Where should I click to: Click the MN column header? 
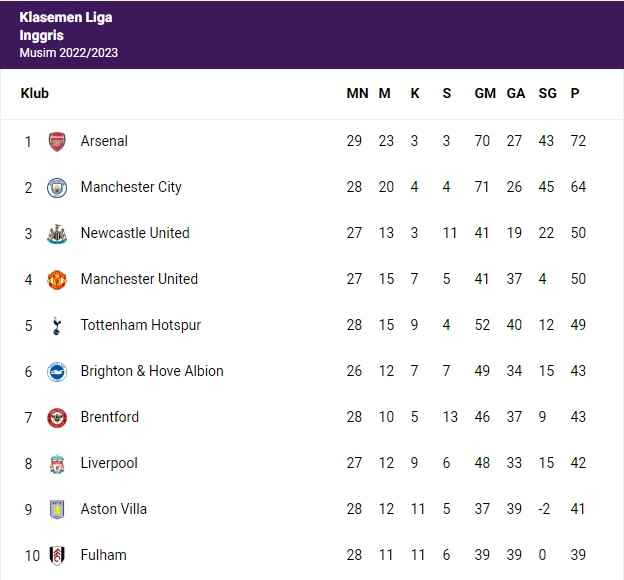click(x=357, y=93)
